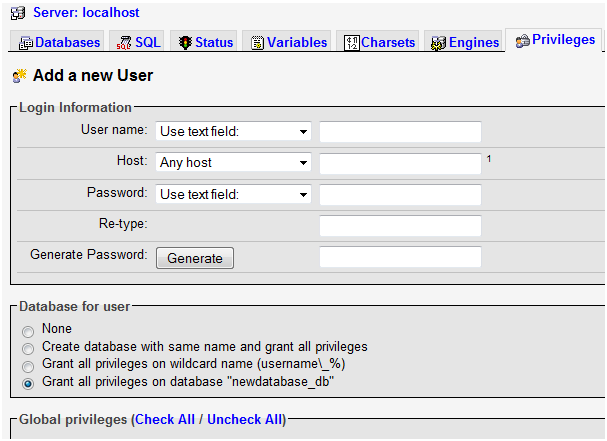Click the Databases tab icon

pyautogui.click(x=26, y=43)
